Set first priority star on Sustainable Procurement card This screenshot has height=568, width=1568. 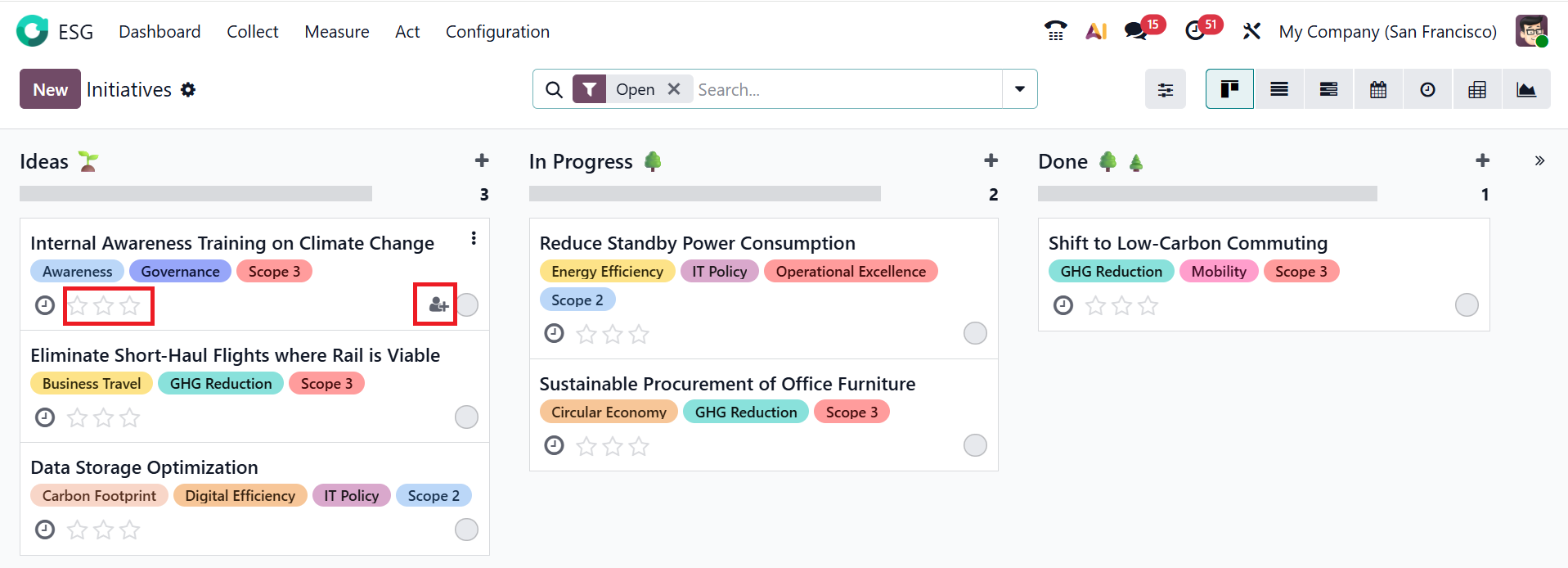click(x=586, y=446)
